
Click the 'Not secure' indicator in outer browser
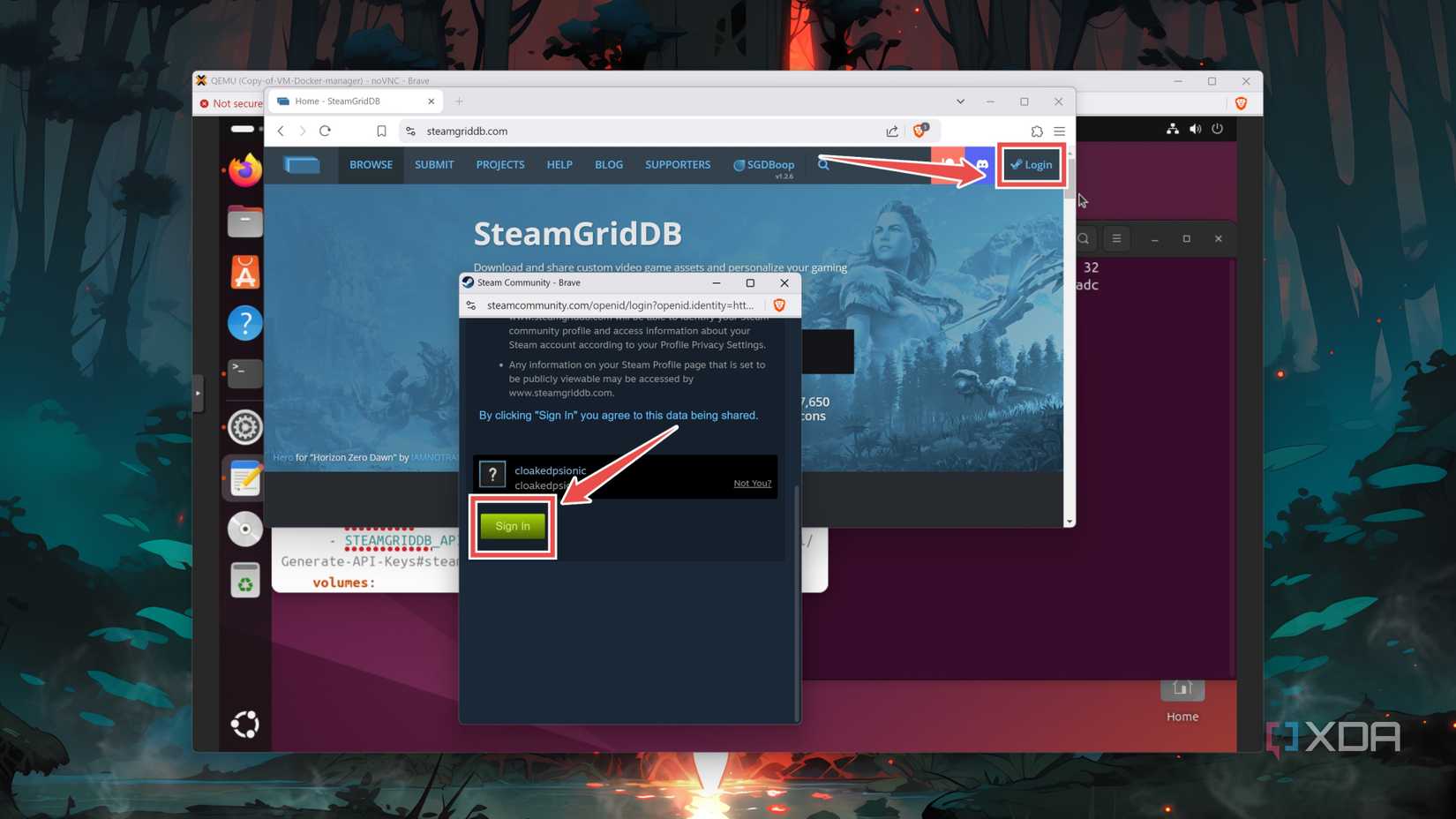(x=231, y=103)
